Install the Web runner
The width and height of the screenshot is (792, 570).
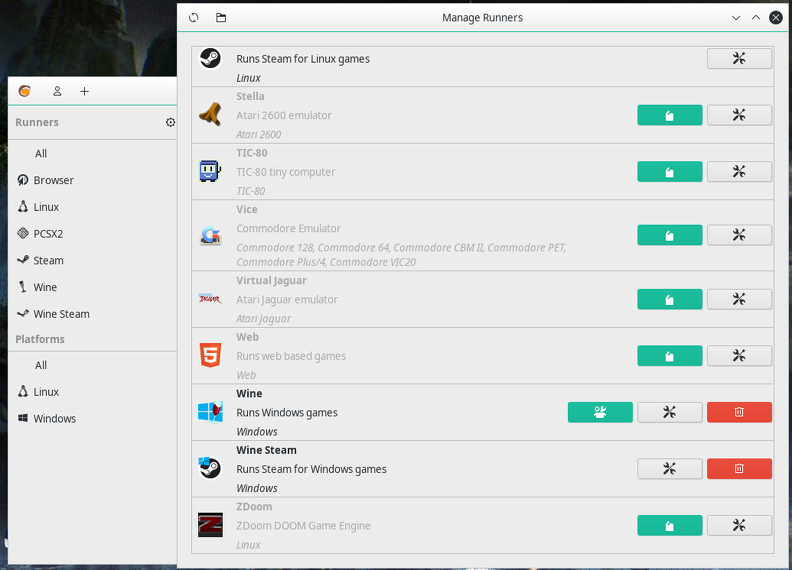pos(669,356)
